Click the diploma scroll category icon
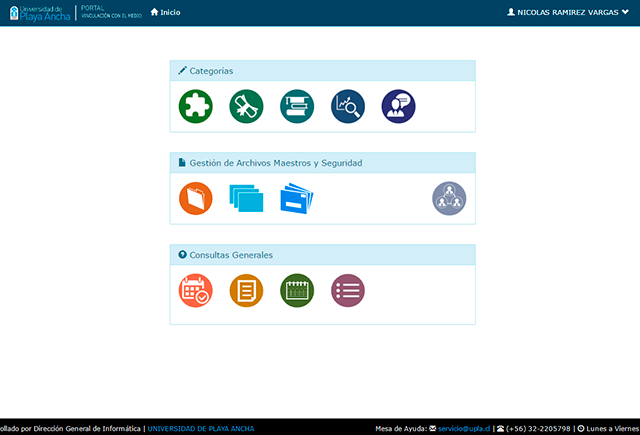640x435 pixels. tap(246, 107)
